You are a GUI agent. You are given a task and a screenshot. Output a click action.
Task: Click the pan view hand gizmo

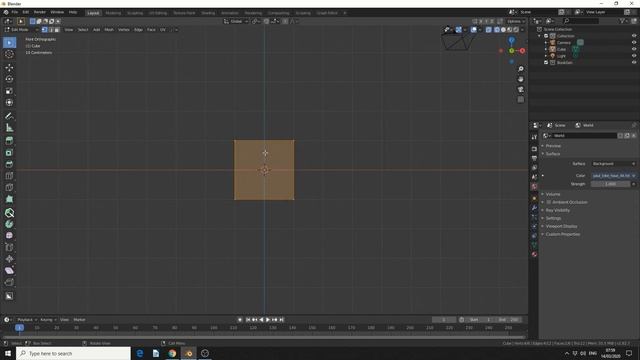(x=521, y=79)
